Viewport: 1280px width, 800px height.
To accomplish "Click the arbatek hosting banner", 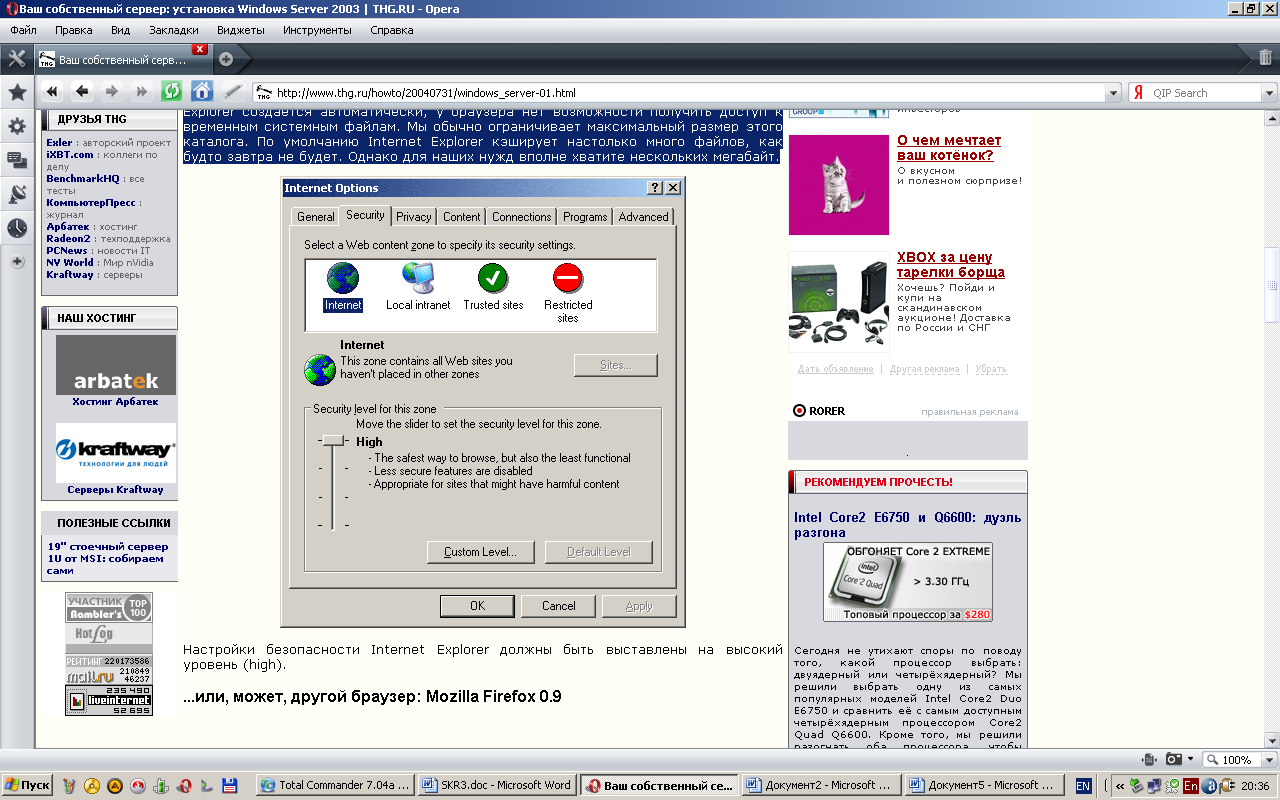I will tap(115, 365).
